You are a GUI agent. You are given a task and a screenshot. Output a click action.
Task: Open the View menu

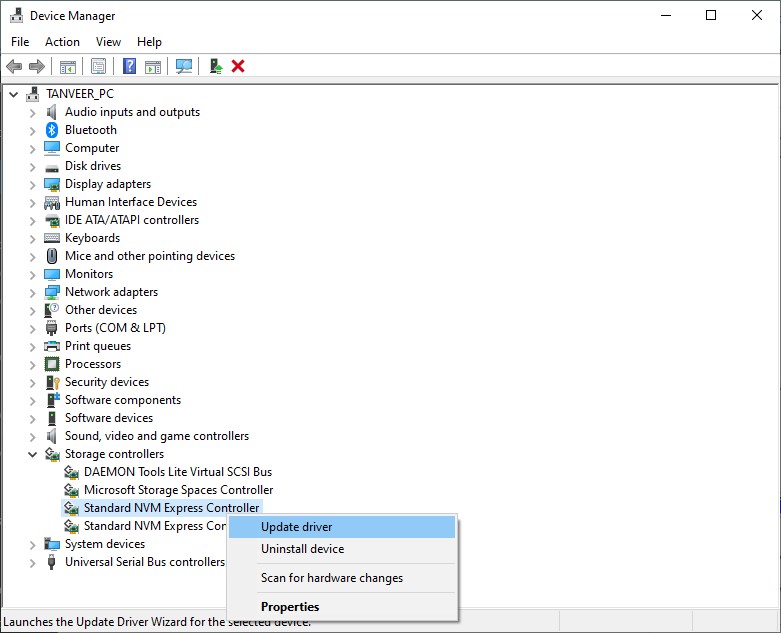(x=108, y=42)
